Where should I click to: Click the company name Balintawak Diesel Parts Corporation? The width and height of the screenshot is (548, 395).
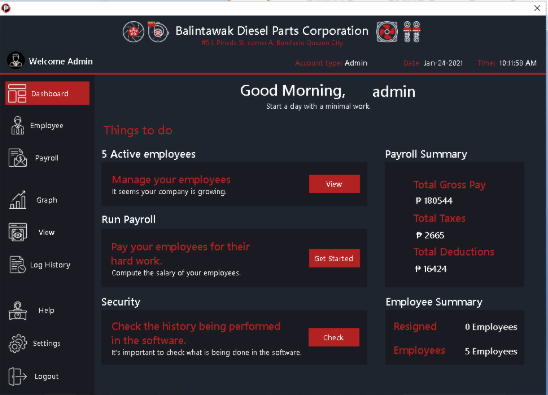click(272, 31)
